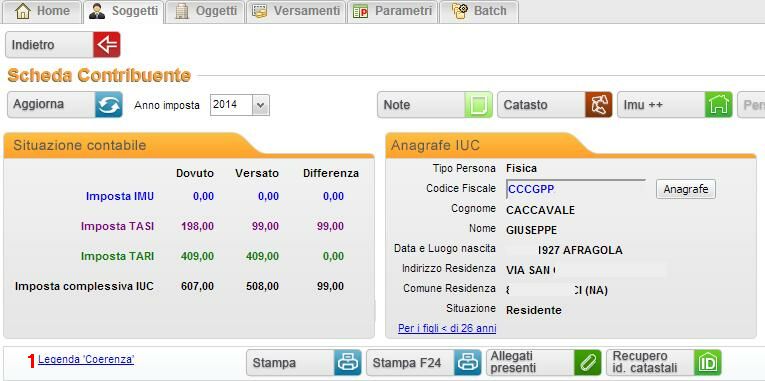Open the Oggetti tab

click(x=205, y=12)
